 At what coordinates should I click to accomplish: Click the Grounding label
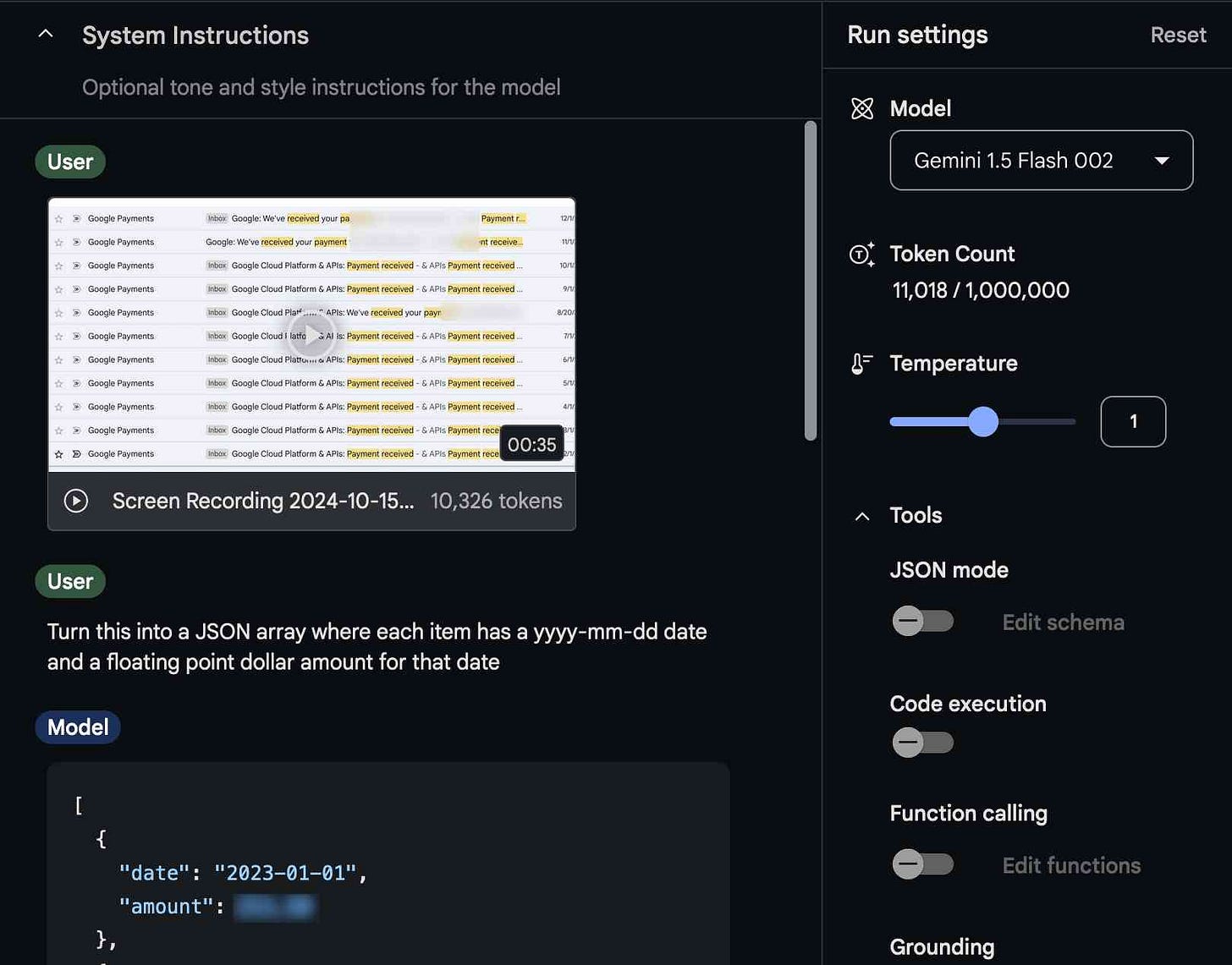click(942, 946)
